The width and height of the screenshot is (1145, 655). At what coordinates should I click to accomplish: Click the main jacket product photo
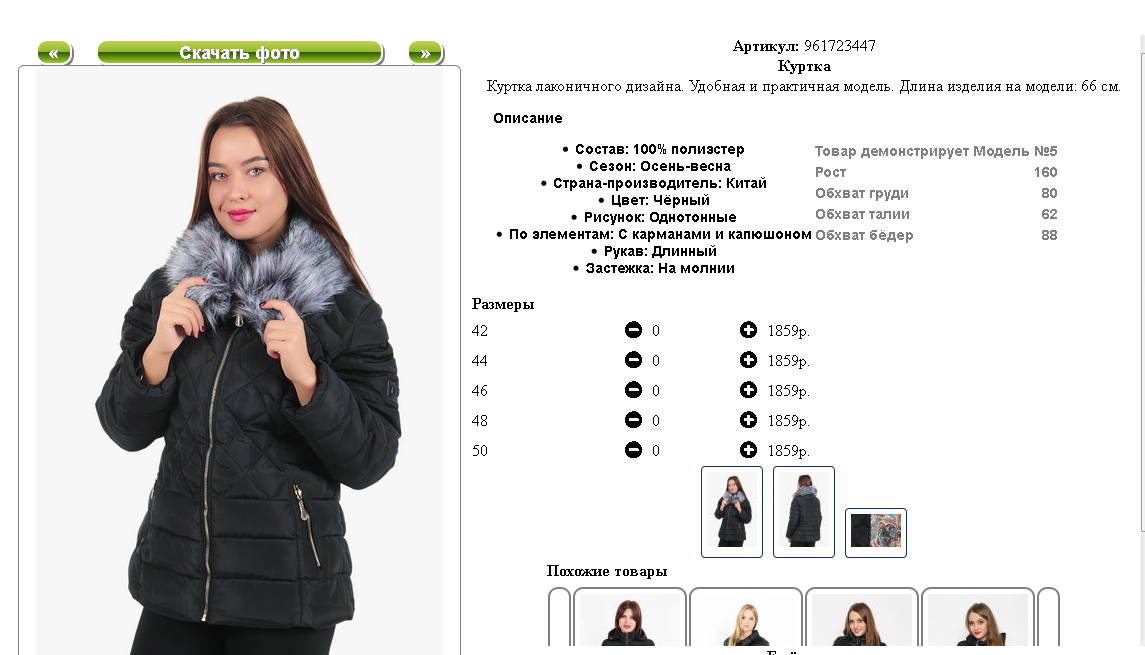240,361
